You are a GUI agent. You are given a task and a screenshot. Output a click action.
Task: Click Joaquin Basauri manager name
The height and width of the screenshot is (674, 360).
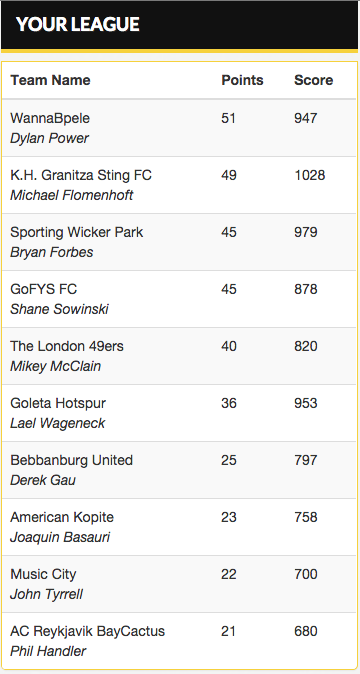60,537
